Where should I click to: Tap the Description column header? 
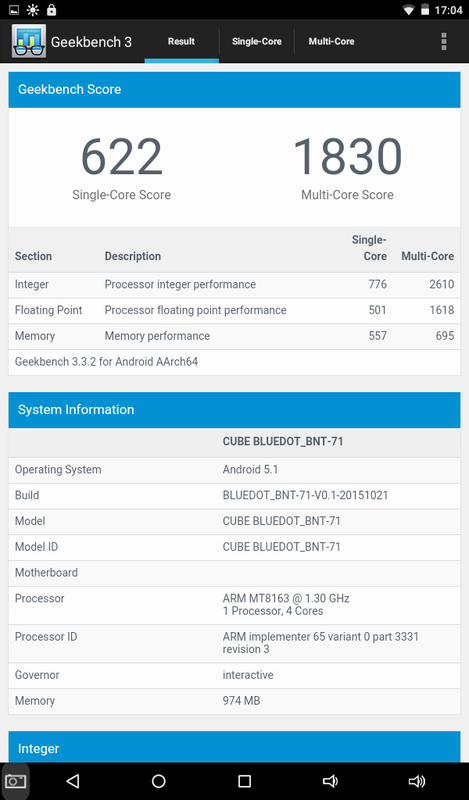coord(133,256)
